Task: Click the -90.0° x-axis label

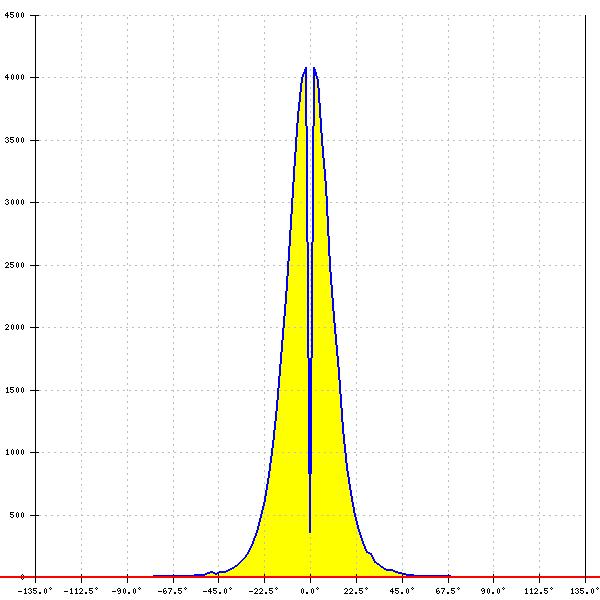Action: tap(127, 591)
